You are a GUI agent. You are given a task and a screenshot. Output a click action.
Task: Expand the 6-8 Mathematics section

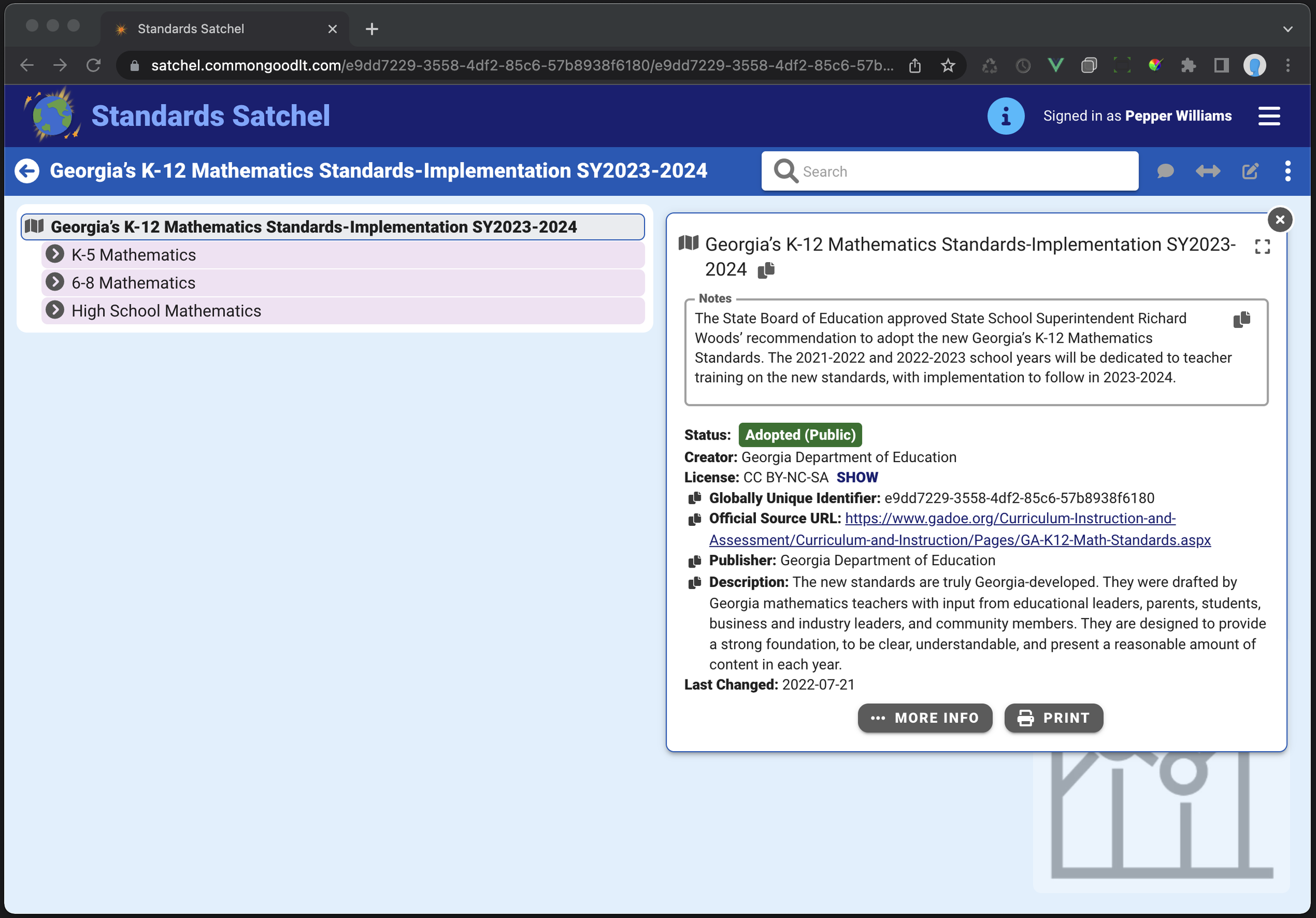click(x=55, y=282)
